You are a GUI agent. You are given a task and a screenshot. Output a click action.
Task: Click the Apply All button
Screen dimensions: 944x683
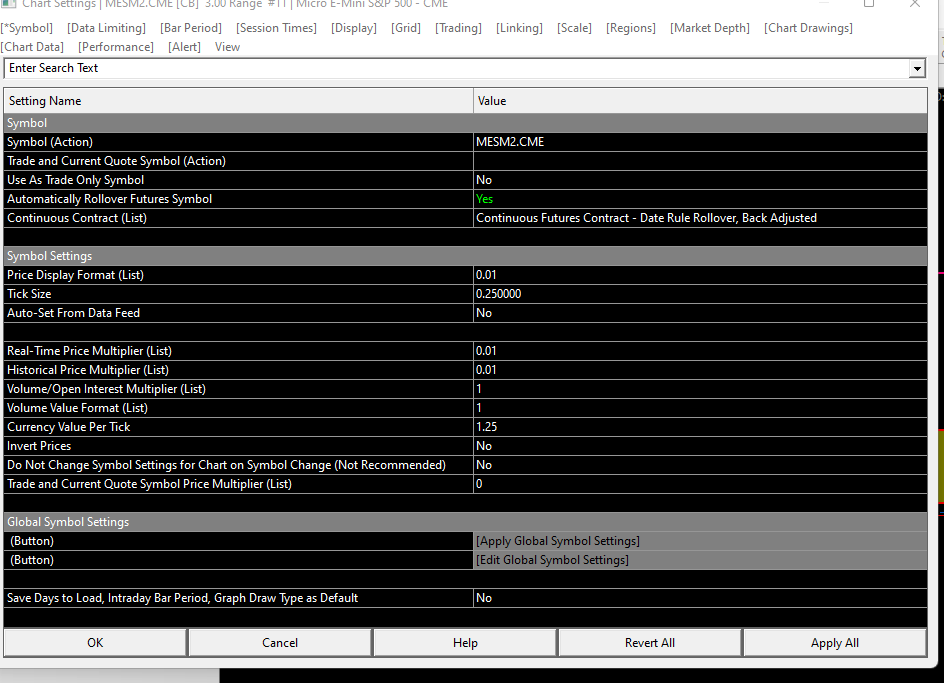834,643
